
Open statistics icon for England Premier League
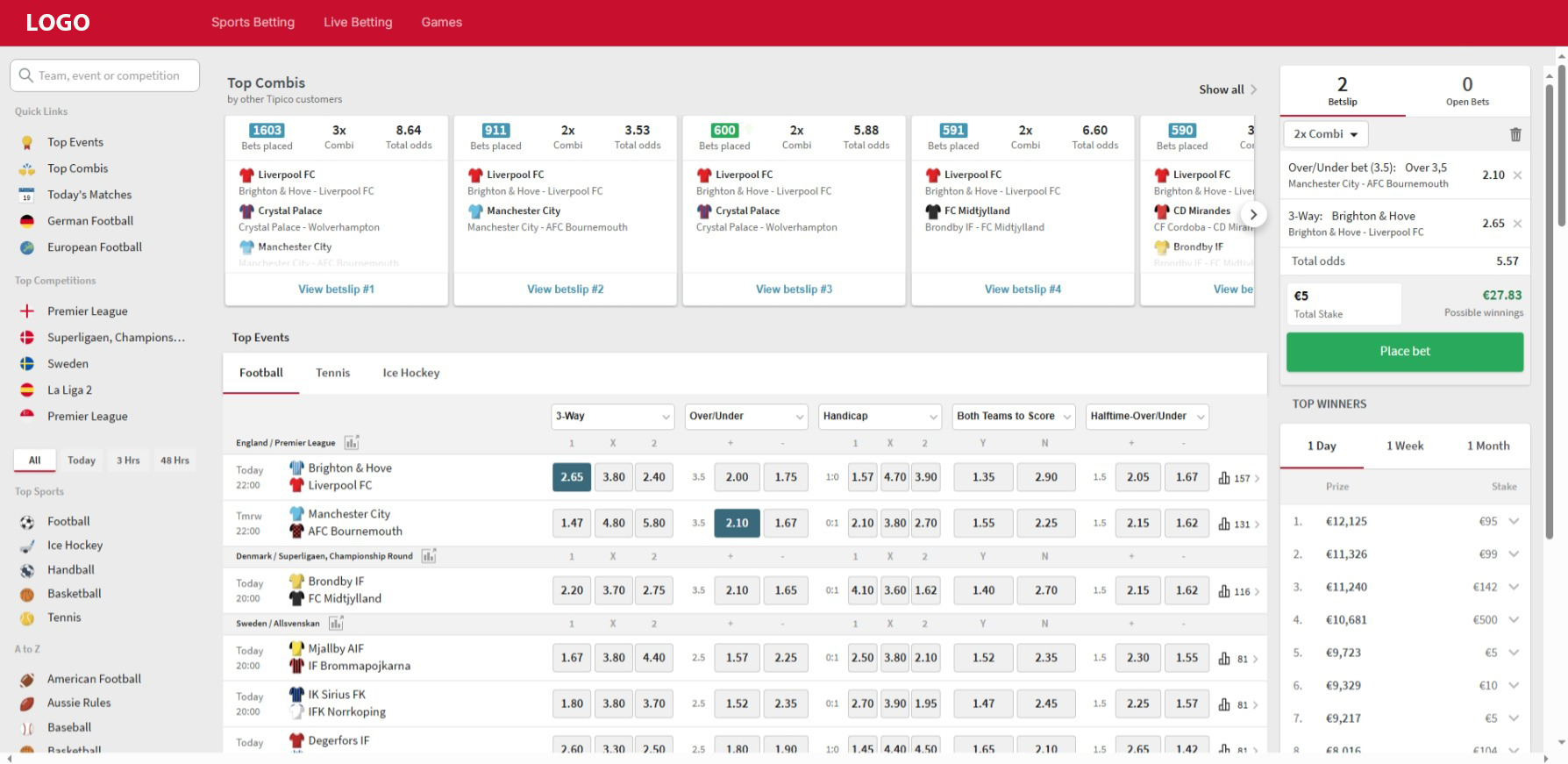click(352, 443)
